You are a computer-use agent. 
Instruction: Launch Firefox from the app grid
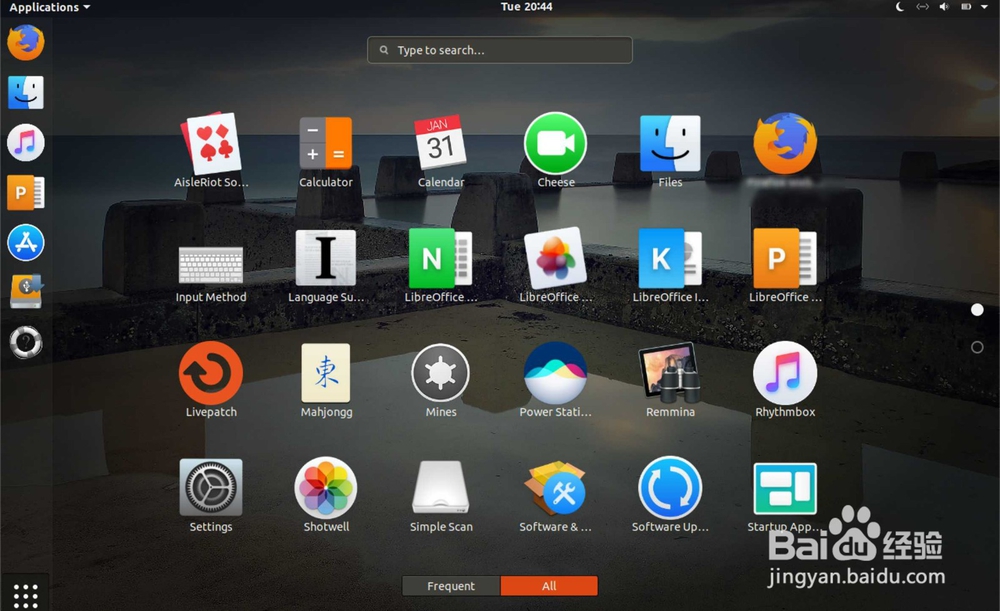pos(784,144)
